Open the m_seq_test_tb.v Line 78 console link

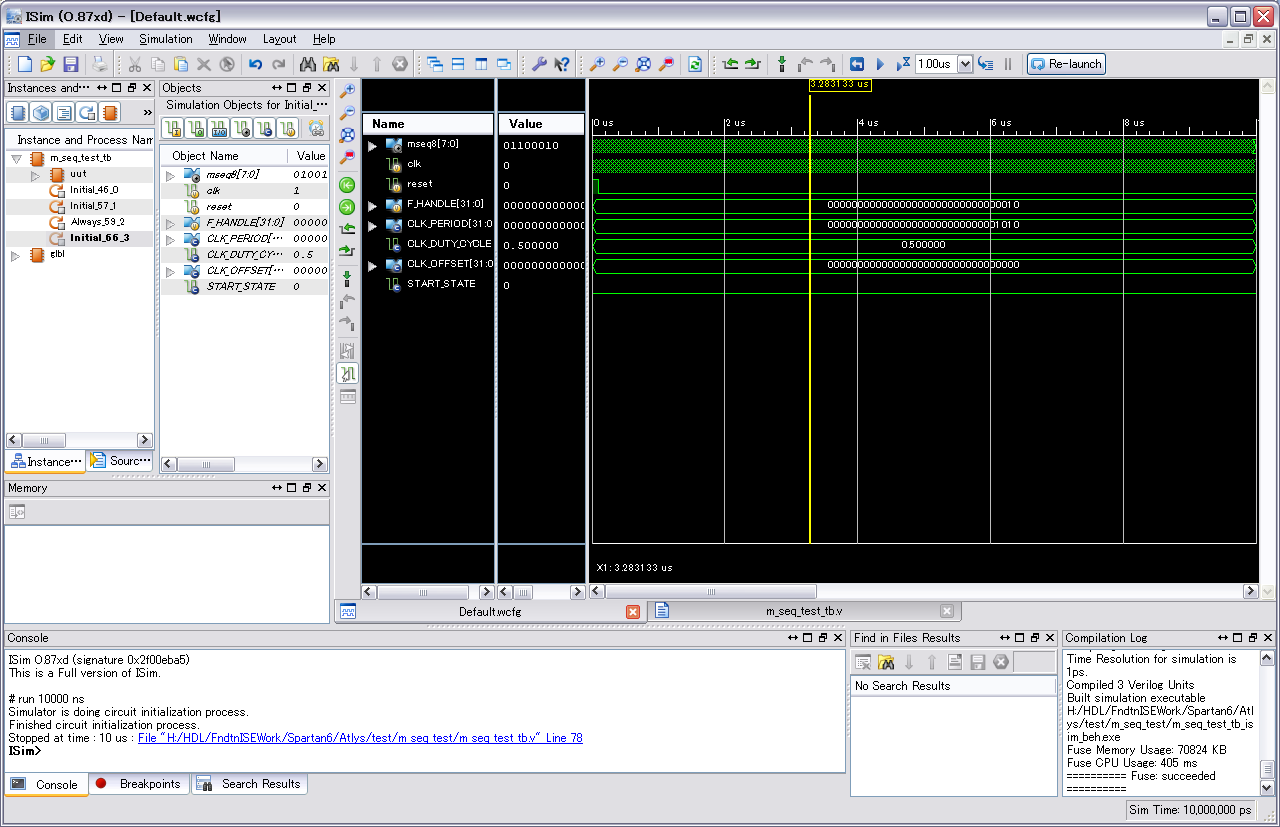click(360, 738)
